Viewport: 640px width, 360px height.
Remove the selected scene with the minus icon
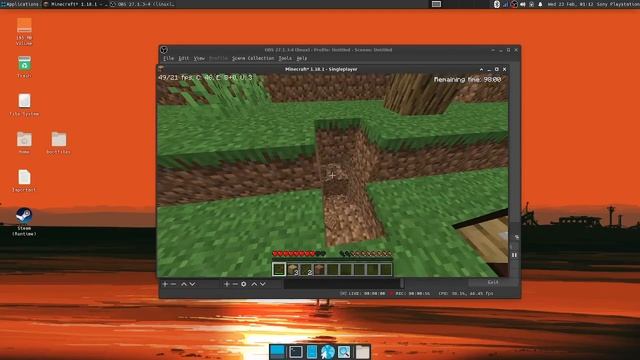(173, 284)
